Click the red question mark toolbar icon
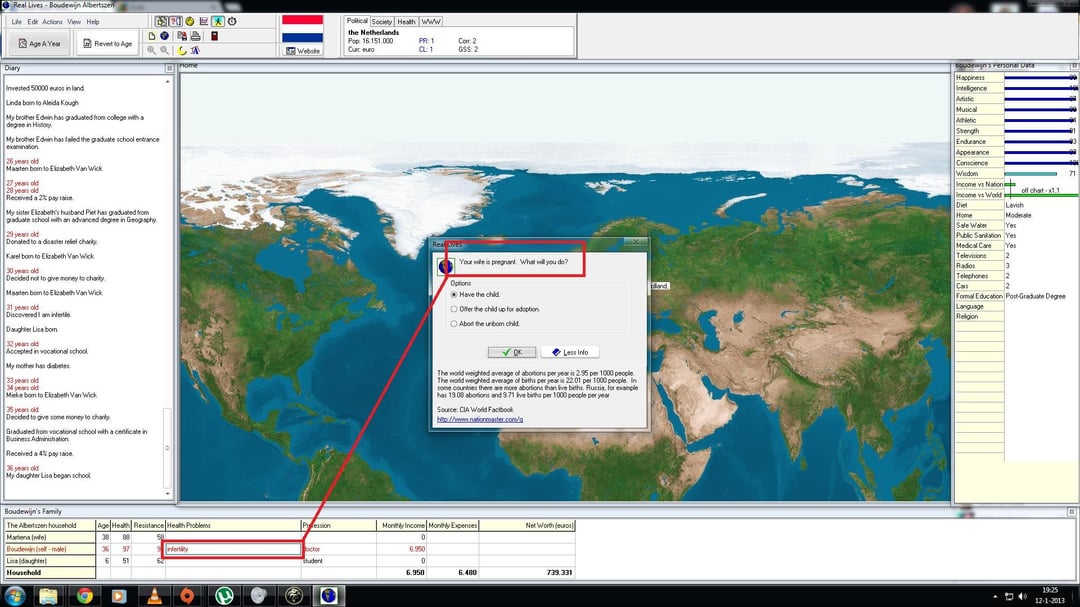 (175, 21)
